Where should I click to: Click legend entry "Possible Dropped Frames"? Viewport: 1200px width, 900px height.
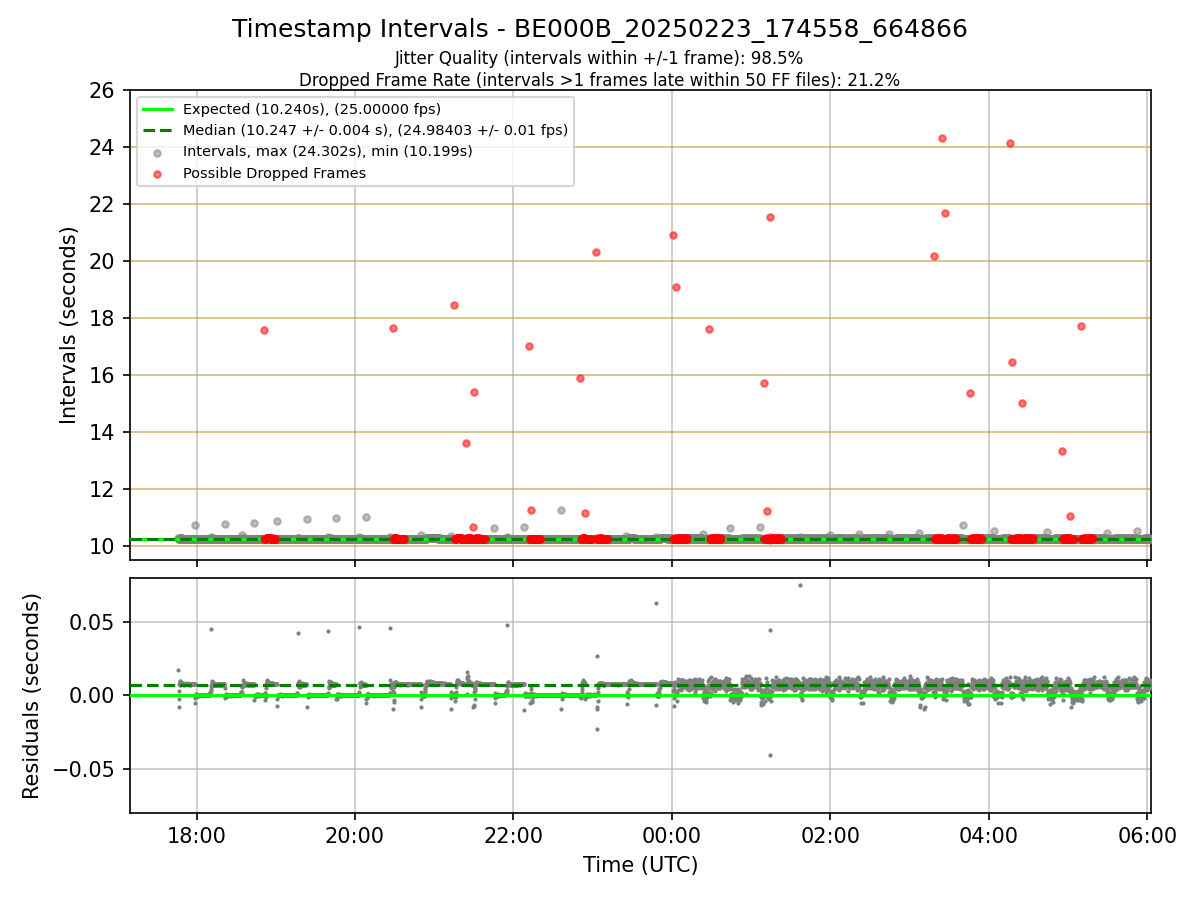pyautogui.click(x=274, y=173)
